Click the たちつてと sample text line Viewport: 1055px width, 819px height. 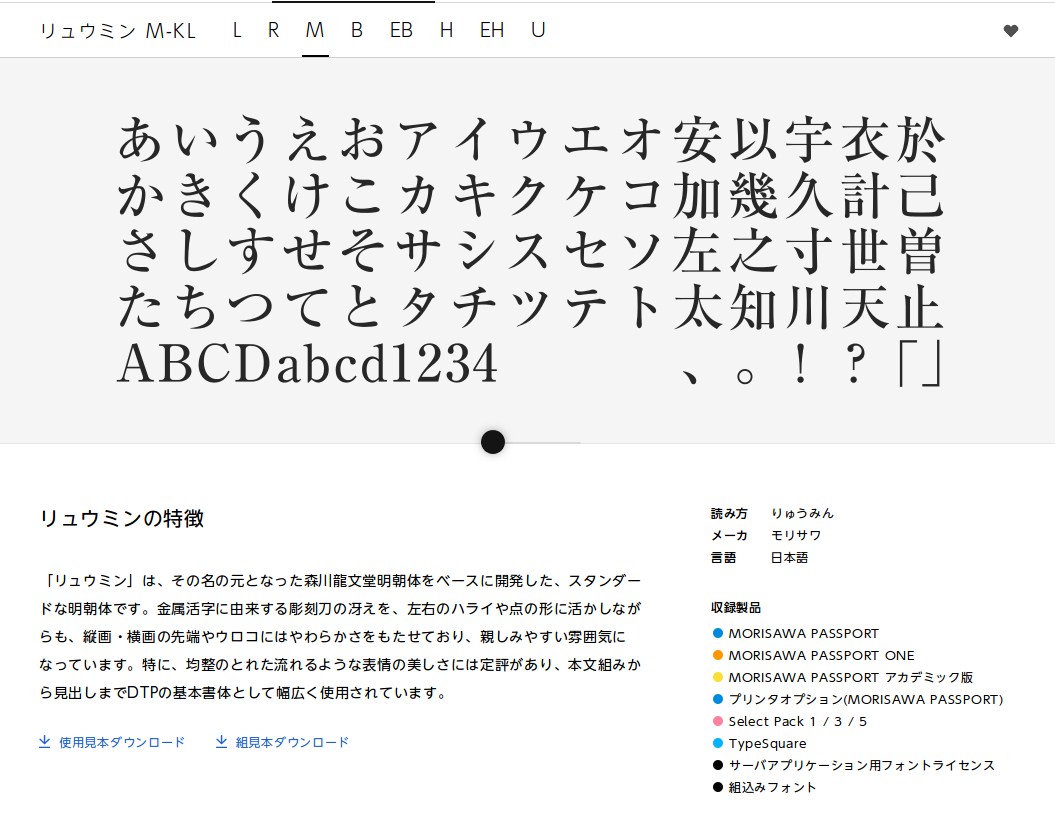532,308
